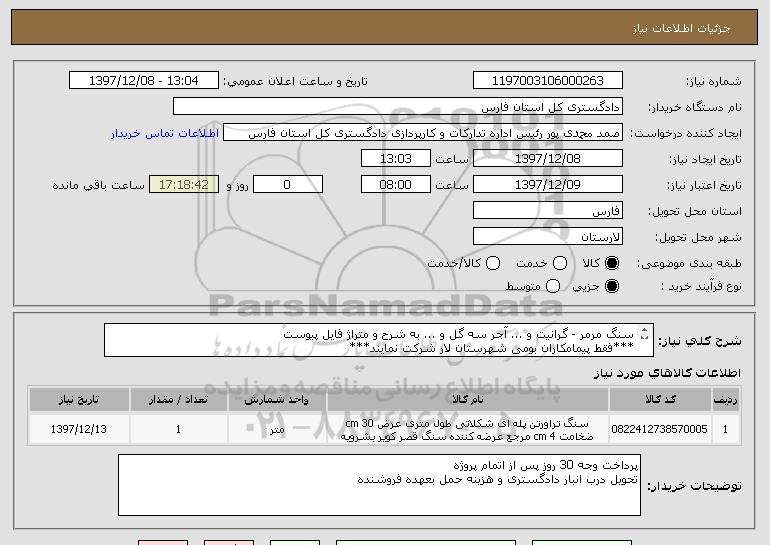Click the remaining time field 17:18:42
Viewport: 770px width, 545px height.
tap(184, 185)
